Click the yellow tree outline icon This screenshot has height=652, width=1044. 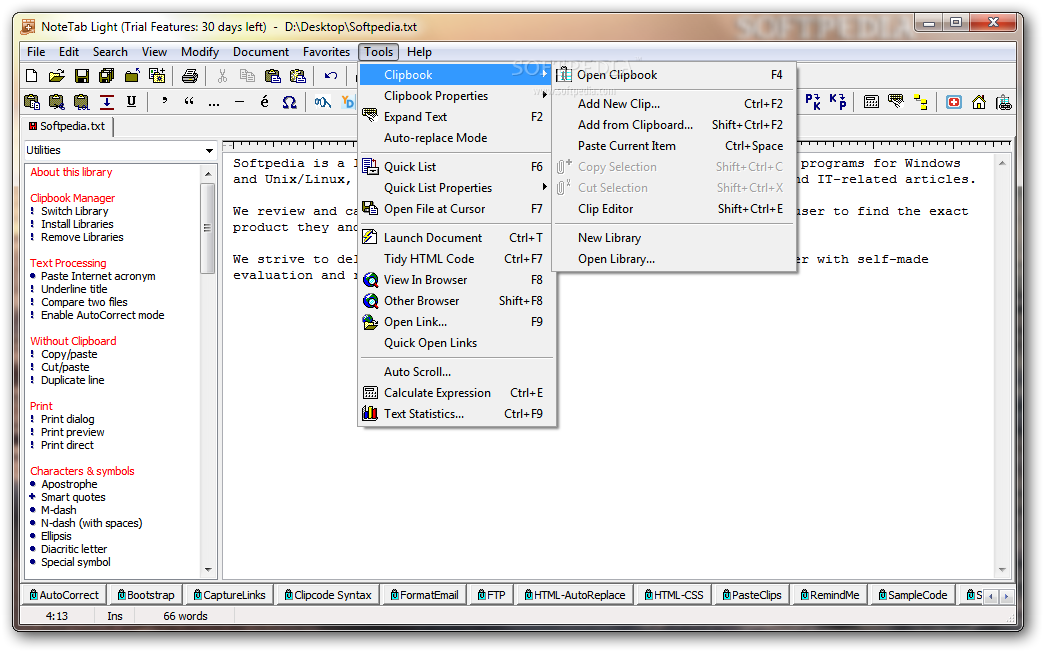click(x=921, y=102)
